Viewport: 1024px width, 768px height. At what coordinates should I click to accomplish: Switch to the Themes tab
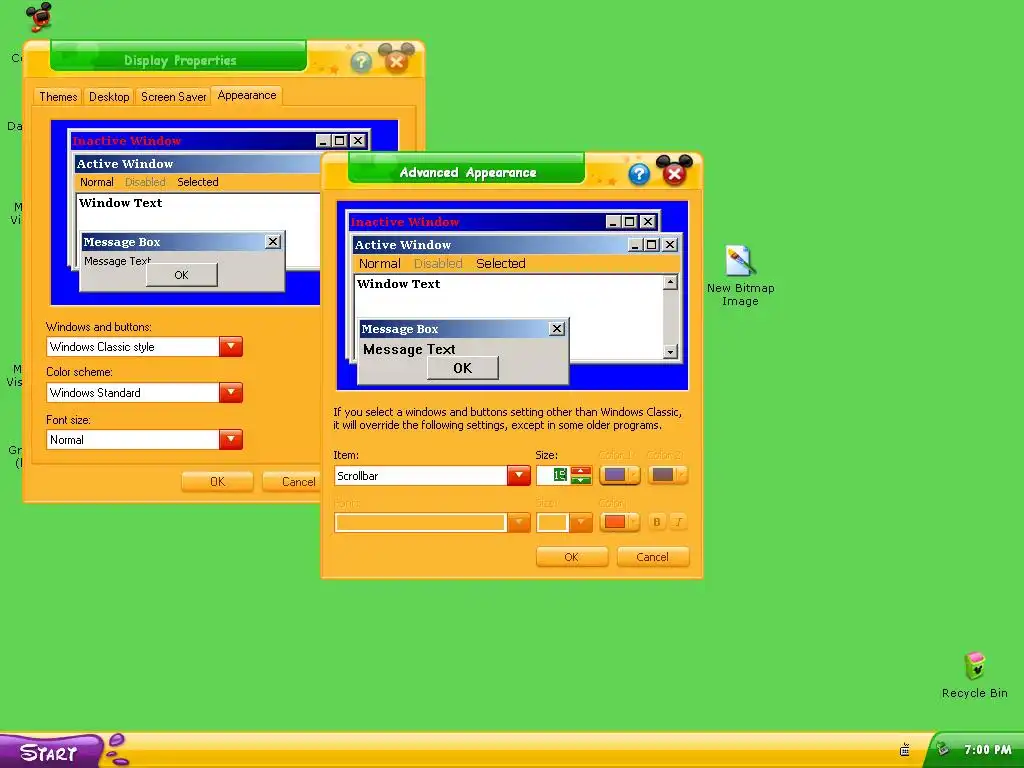57,97
